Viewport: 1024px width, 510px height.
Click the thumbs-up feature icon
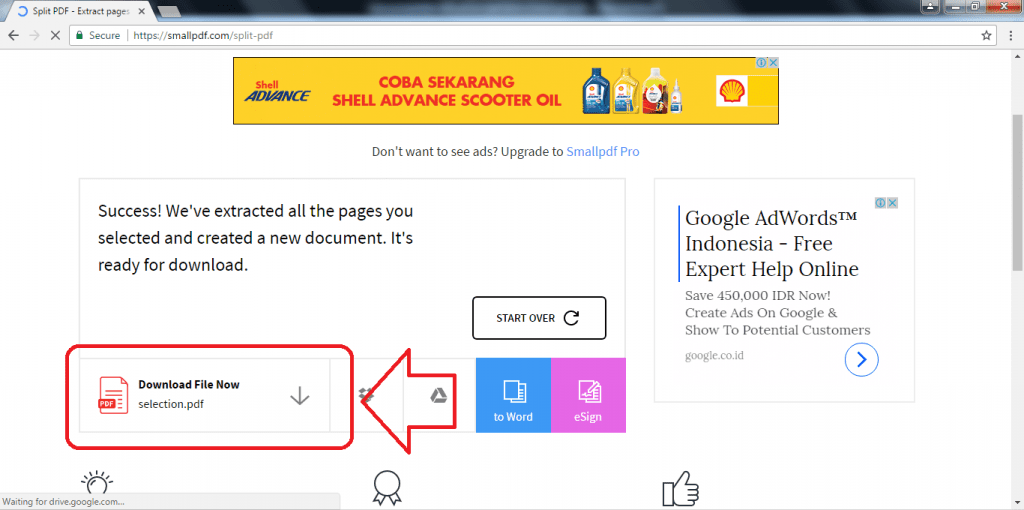coord(680,488)
